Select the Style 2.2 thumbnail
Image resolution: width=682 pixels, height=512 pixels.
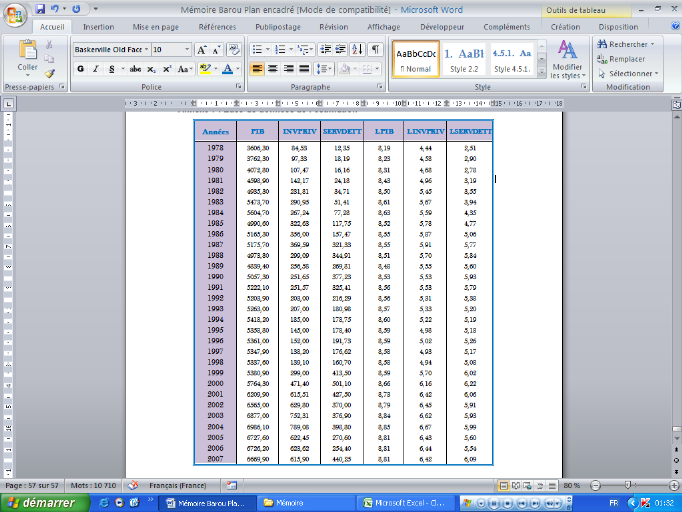coord(463,59)
